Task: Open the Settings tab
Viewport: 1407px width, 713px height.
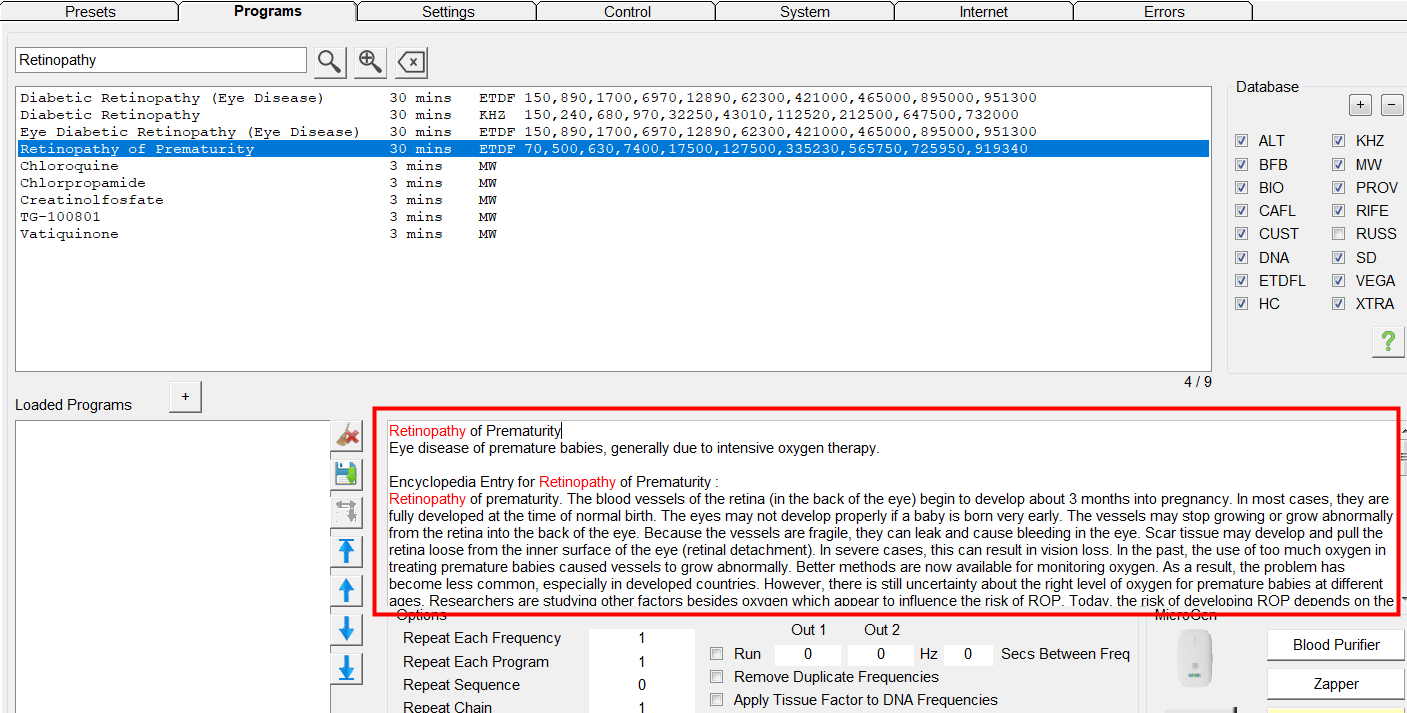Action: tap(447, 12)
